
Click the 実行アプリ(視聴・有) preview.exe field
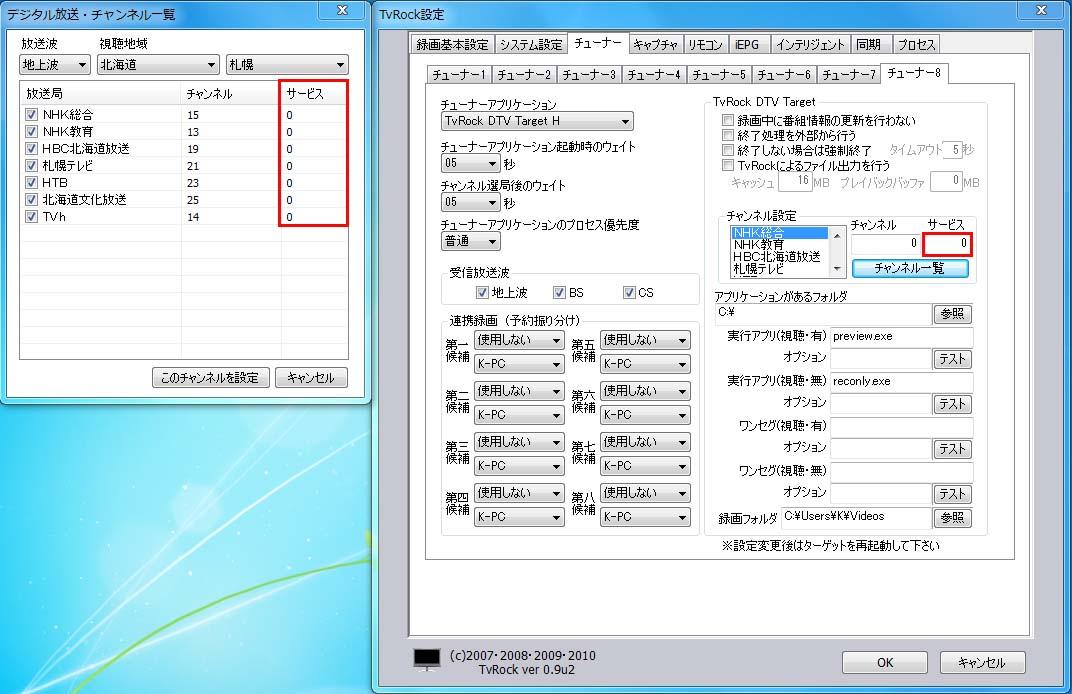(x=901, y=337)
